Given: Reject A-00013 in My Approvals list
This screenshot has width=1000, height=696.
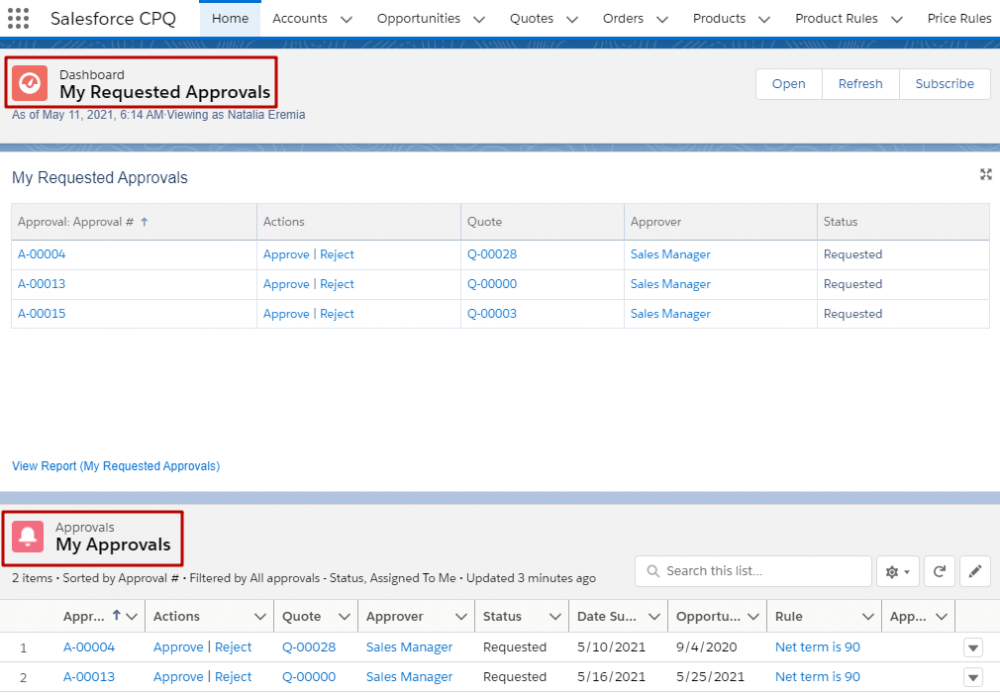Looking at the screenshot, I should tap(233, 676).
